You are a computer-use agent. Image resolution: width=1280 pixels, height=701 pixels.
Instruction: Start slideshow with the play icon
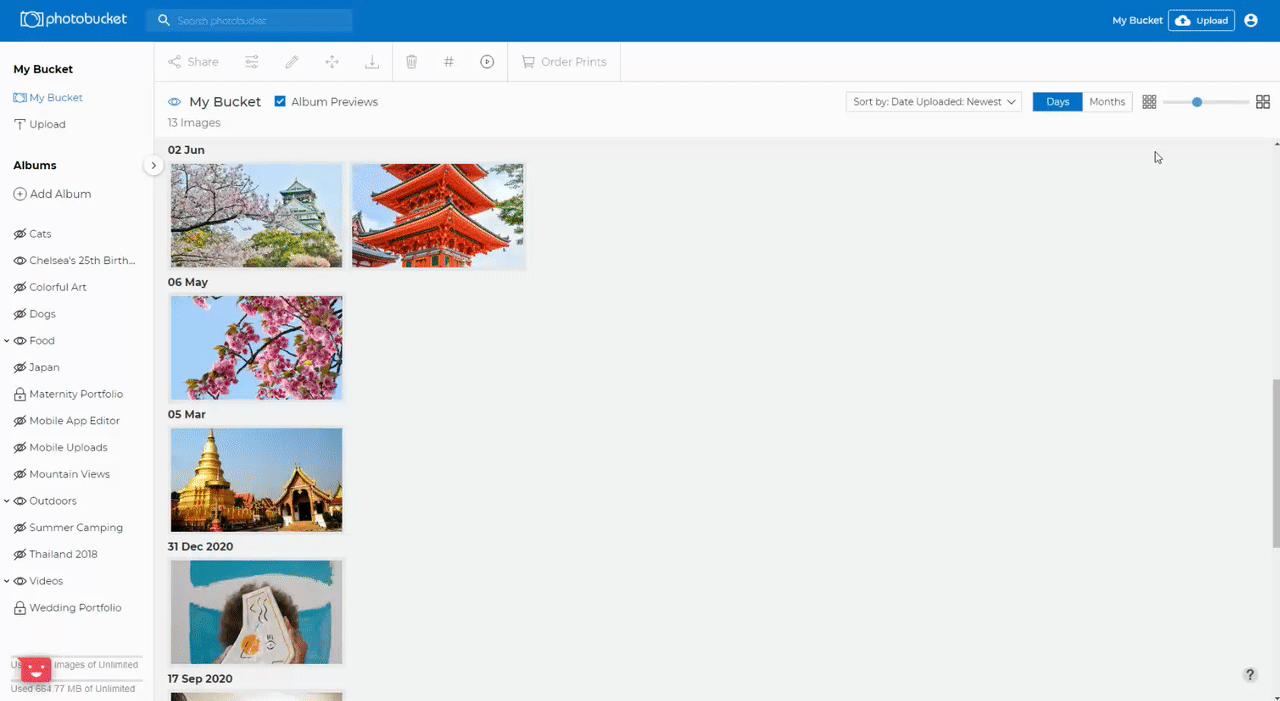487,62
